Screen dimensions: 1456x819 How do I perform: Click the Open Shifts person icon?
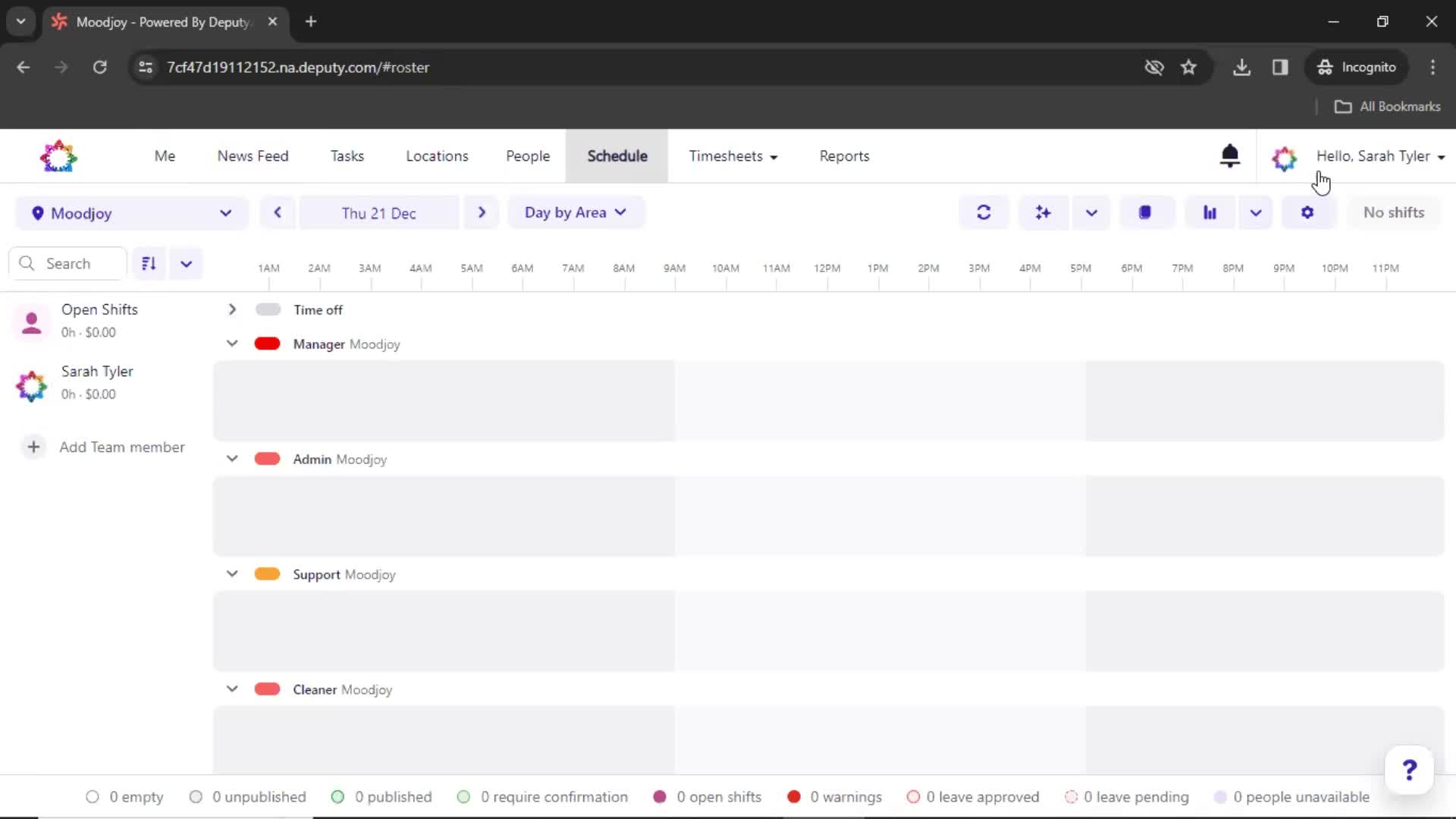[x=31, y=322]
